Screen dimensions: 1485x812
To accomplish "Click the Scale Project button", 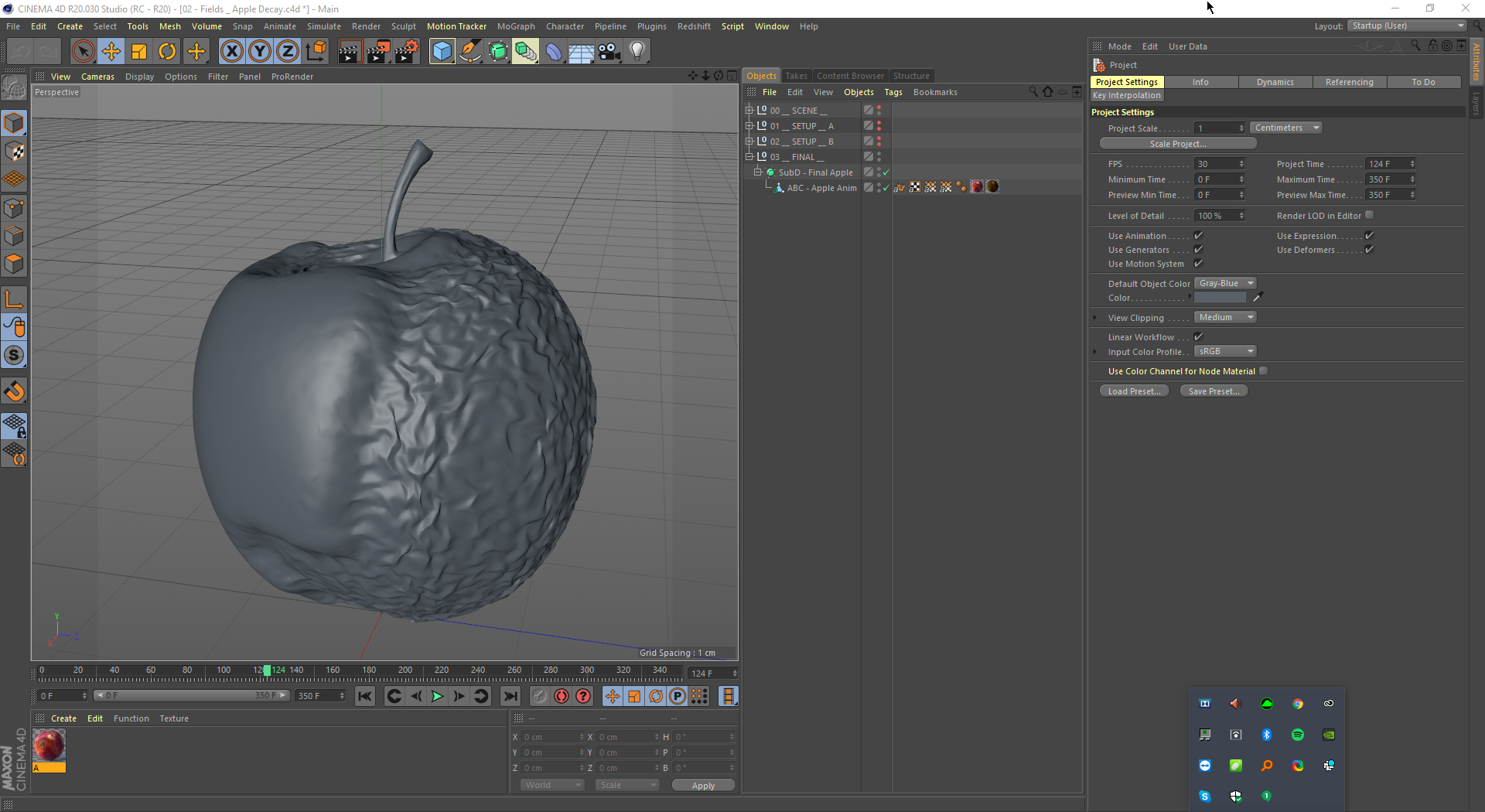I will click(x=1178, y=144).
